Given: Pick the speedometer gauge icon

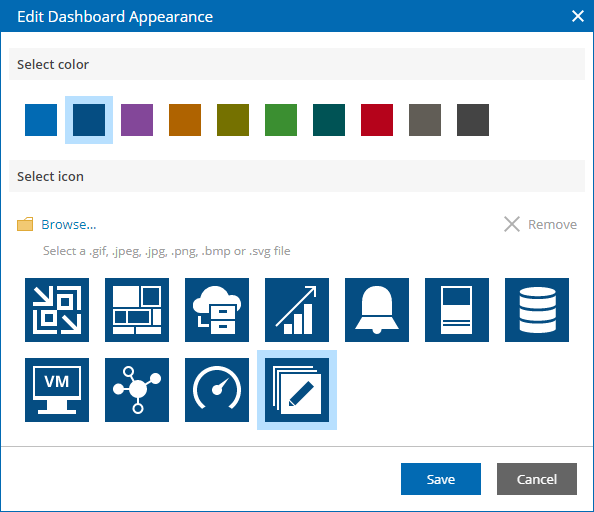Looking at the screenshot, I should pyautogui.click(x=217, y=390).
